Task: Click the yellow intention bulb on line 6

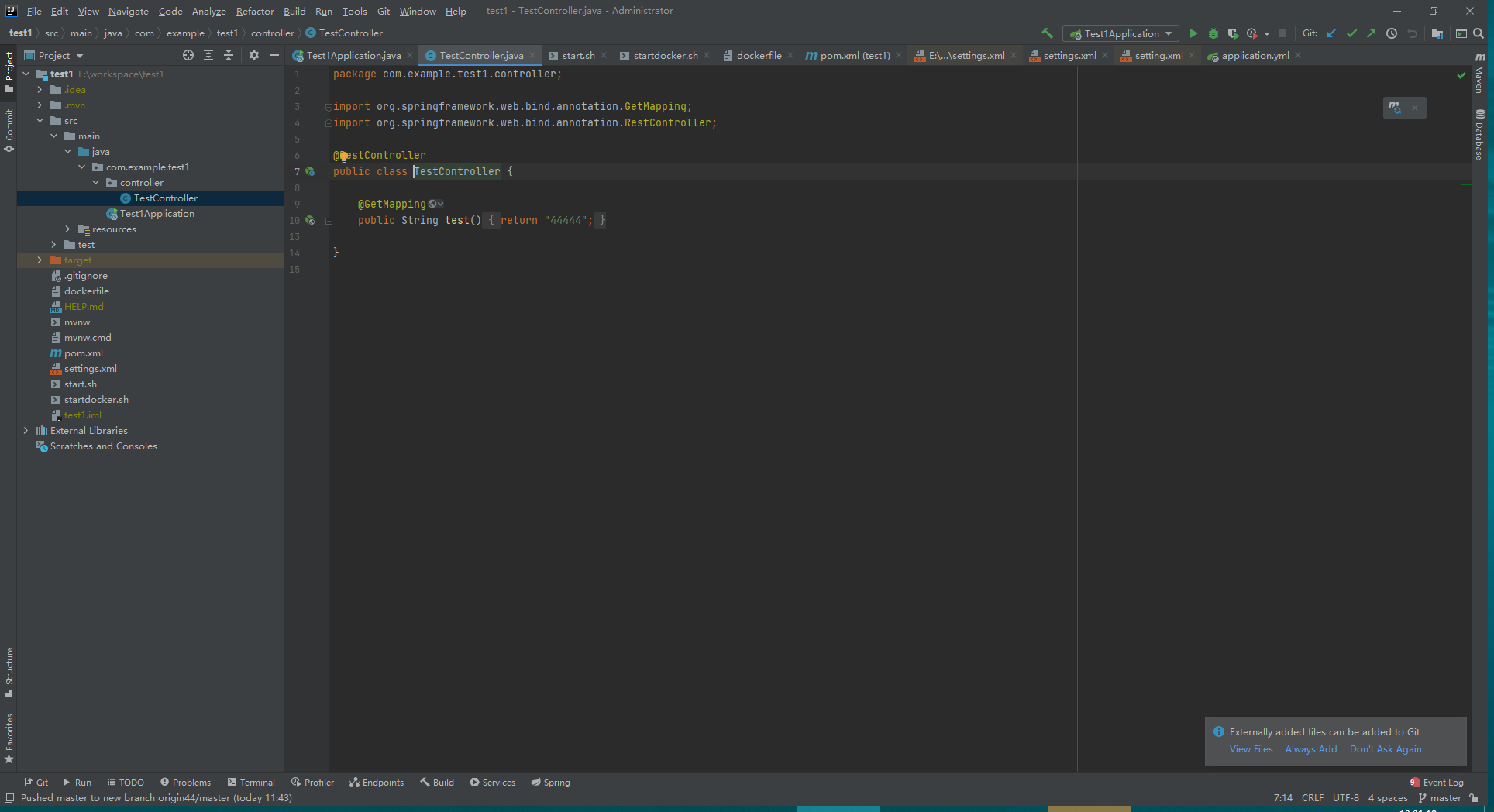Action: coord(343,156)
